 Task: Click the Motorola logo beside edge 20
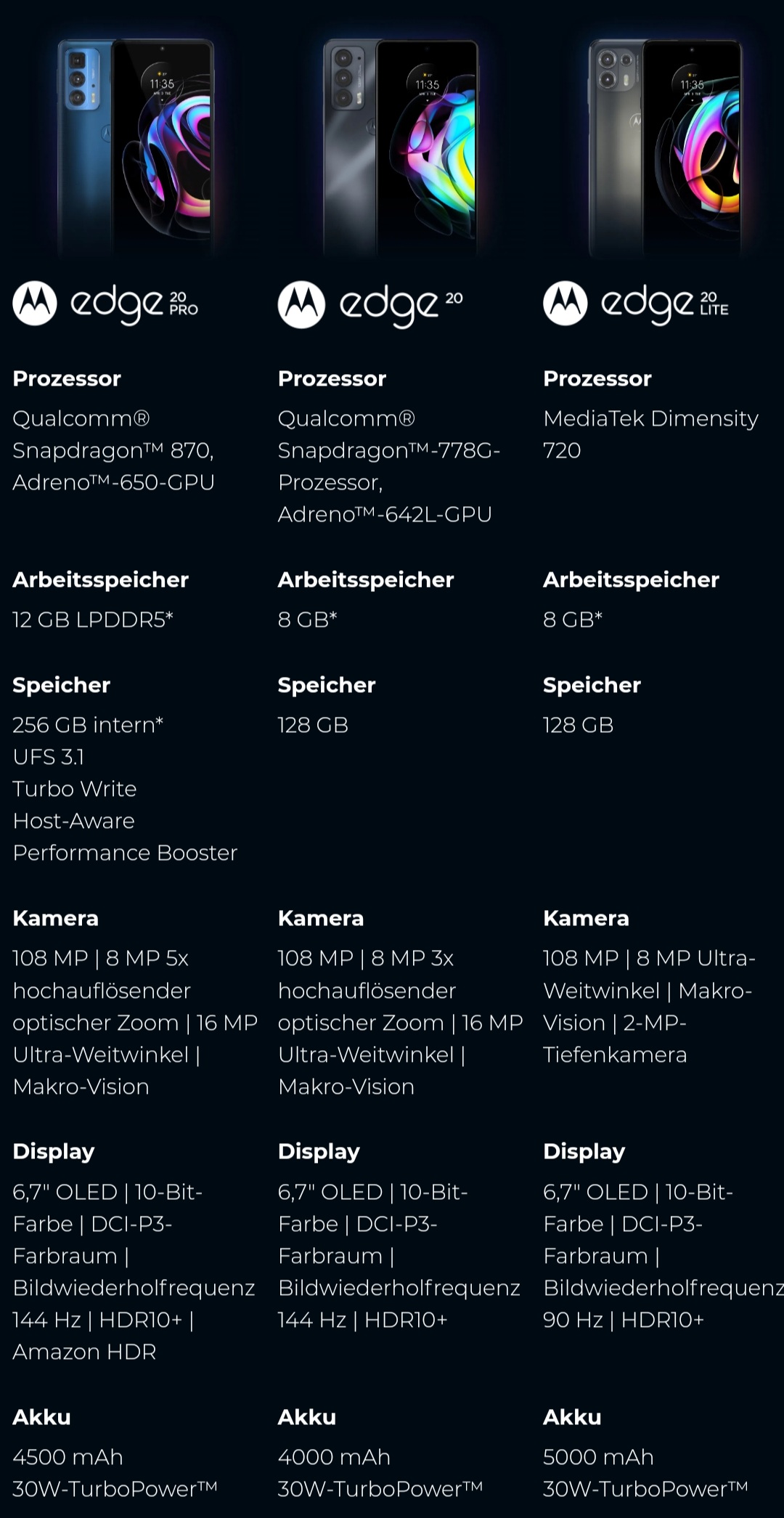click(301, 304)
